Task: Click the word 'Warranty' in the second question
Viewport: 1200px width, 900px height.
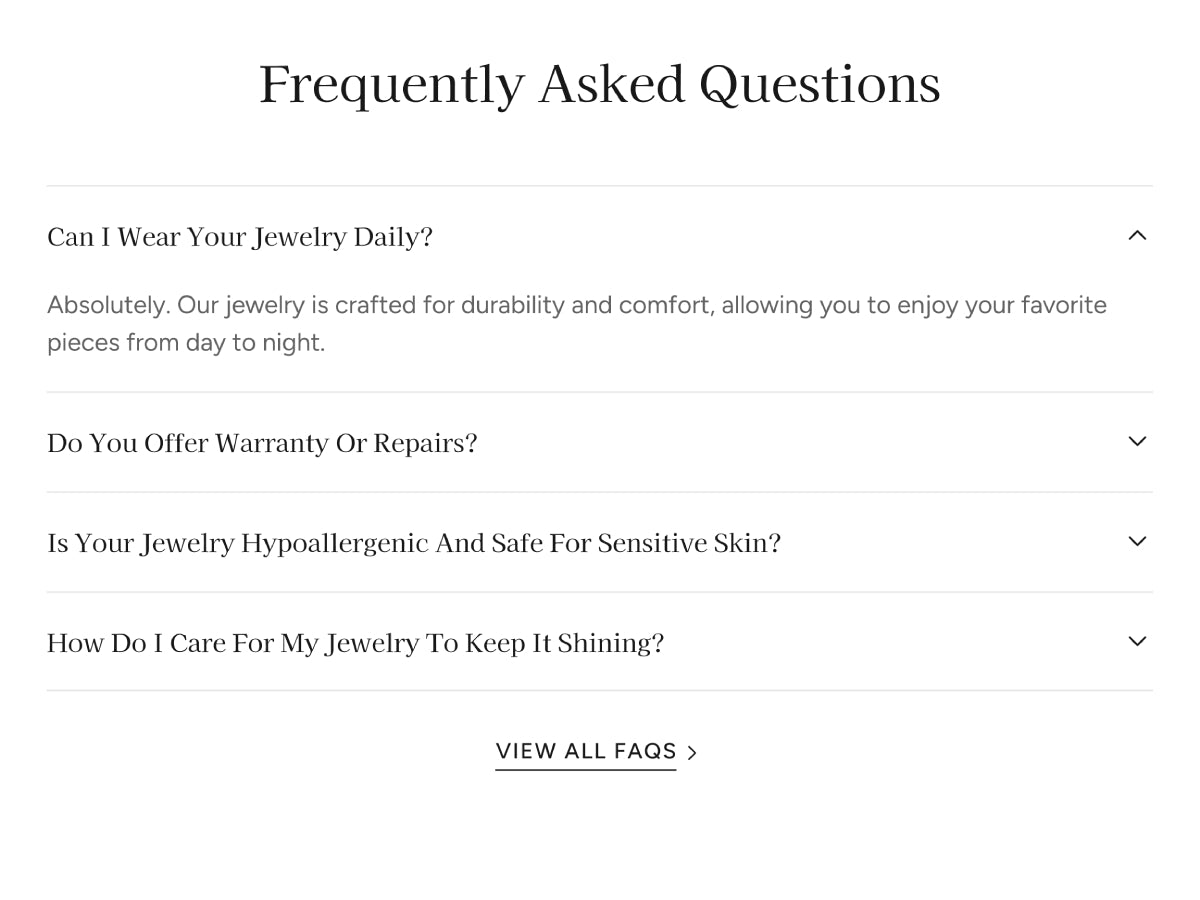Action: pos(271,443)
